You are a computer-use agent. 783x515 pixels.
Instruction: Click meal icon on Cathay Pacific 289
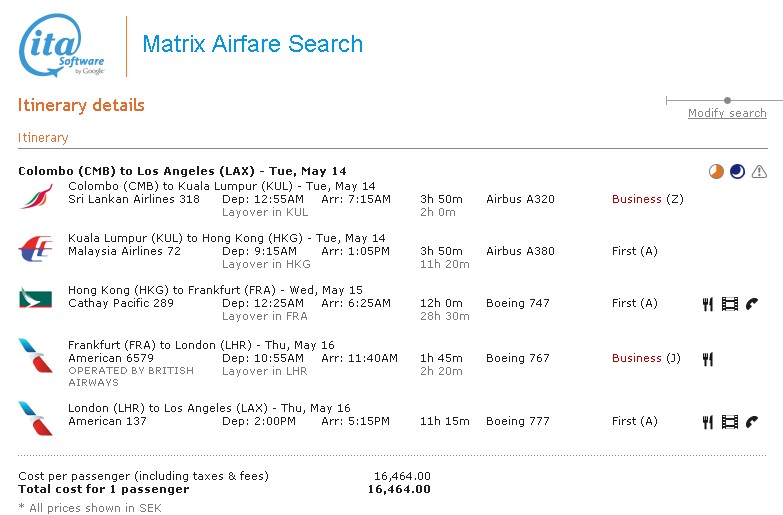707,304
